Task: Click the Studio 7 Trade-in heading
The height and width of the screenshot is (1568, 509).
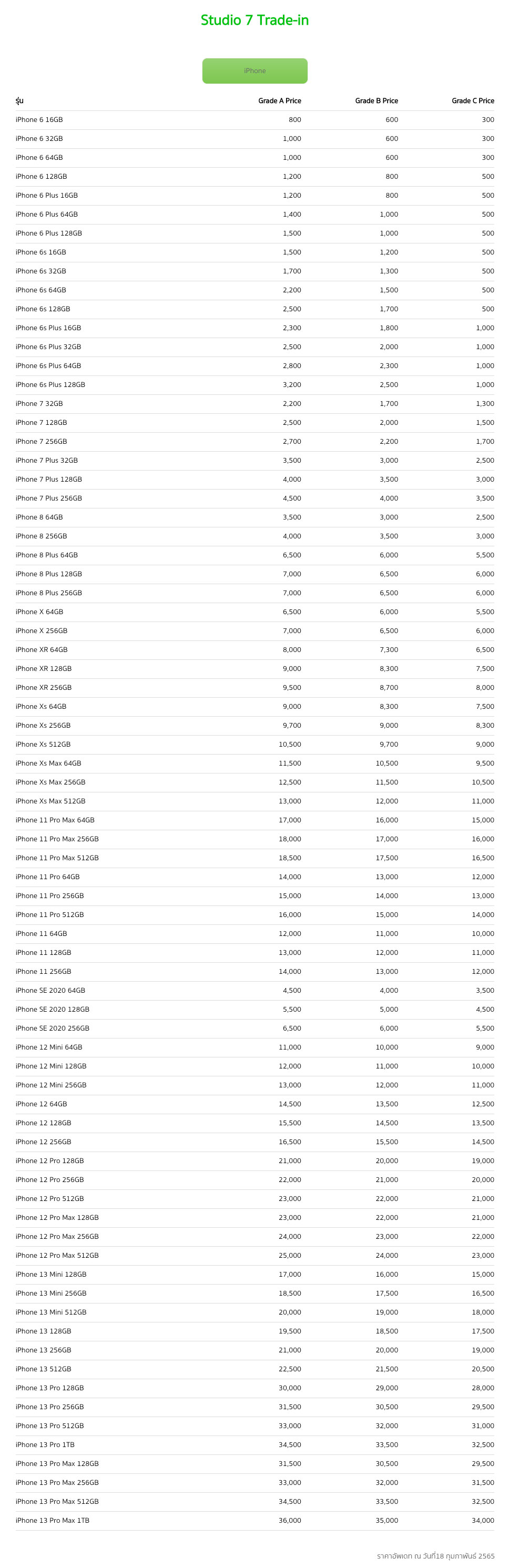Action: (x=254, y=20)
